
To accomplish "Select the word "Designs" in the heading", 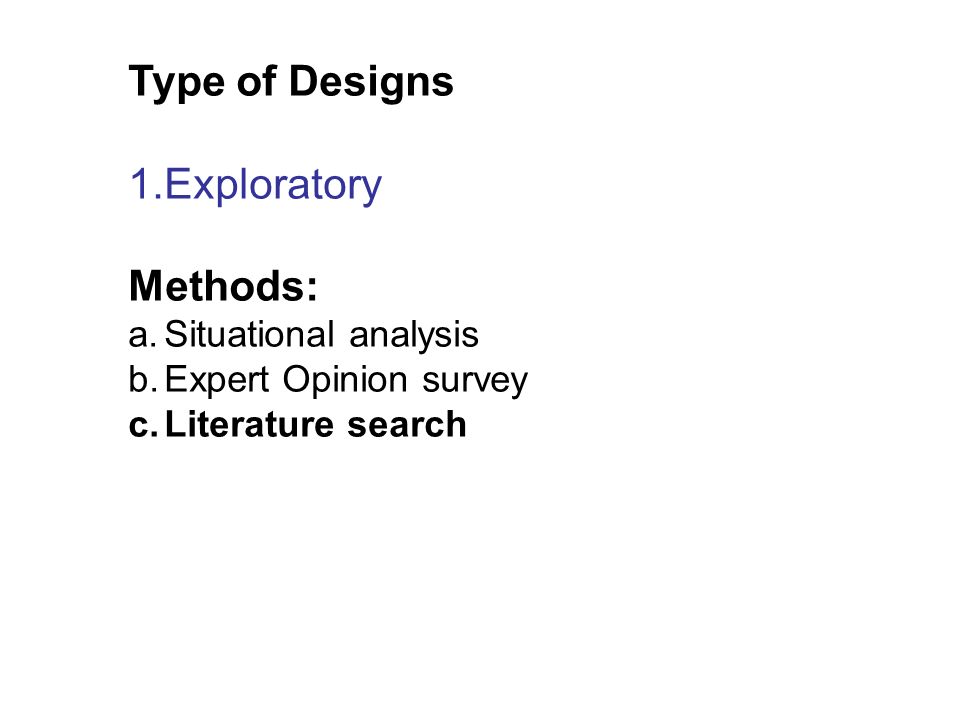I will pyautogui.click(x=371, y=83).
